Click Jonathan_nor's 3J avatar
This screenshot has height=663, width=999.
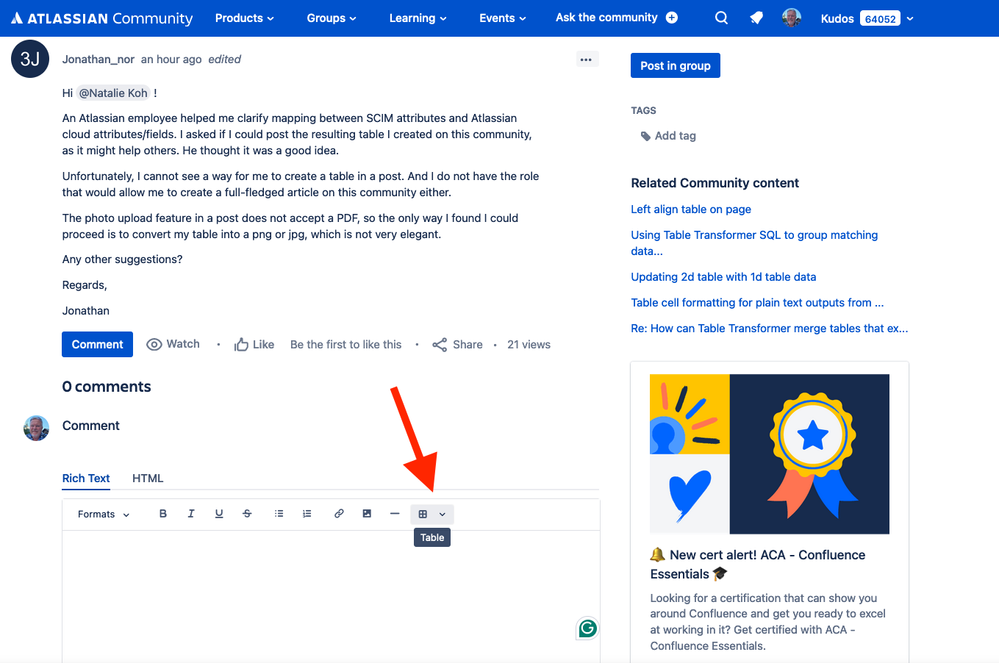pyautogui.click(x=30, y=59)
